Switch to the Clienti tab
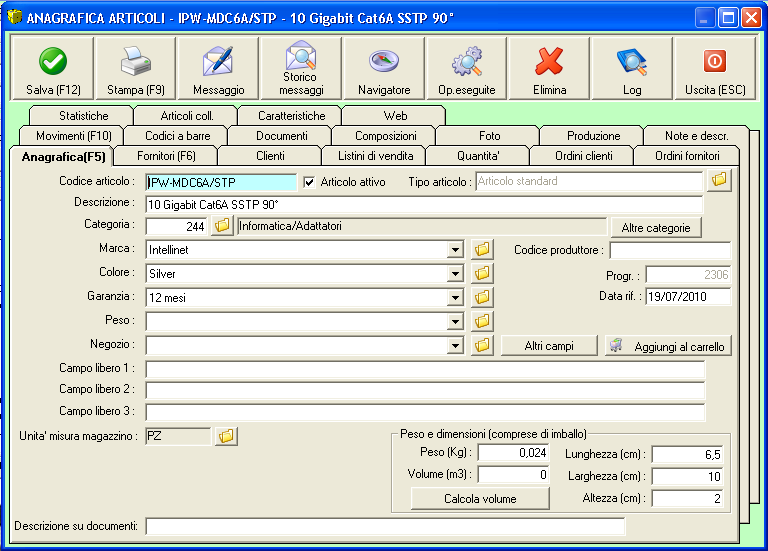This screenshot has width=768, height=551. pyautogui.click(x=270, y=156)
